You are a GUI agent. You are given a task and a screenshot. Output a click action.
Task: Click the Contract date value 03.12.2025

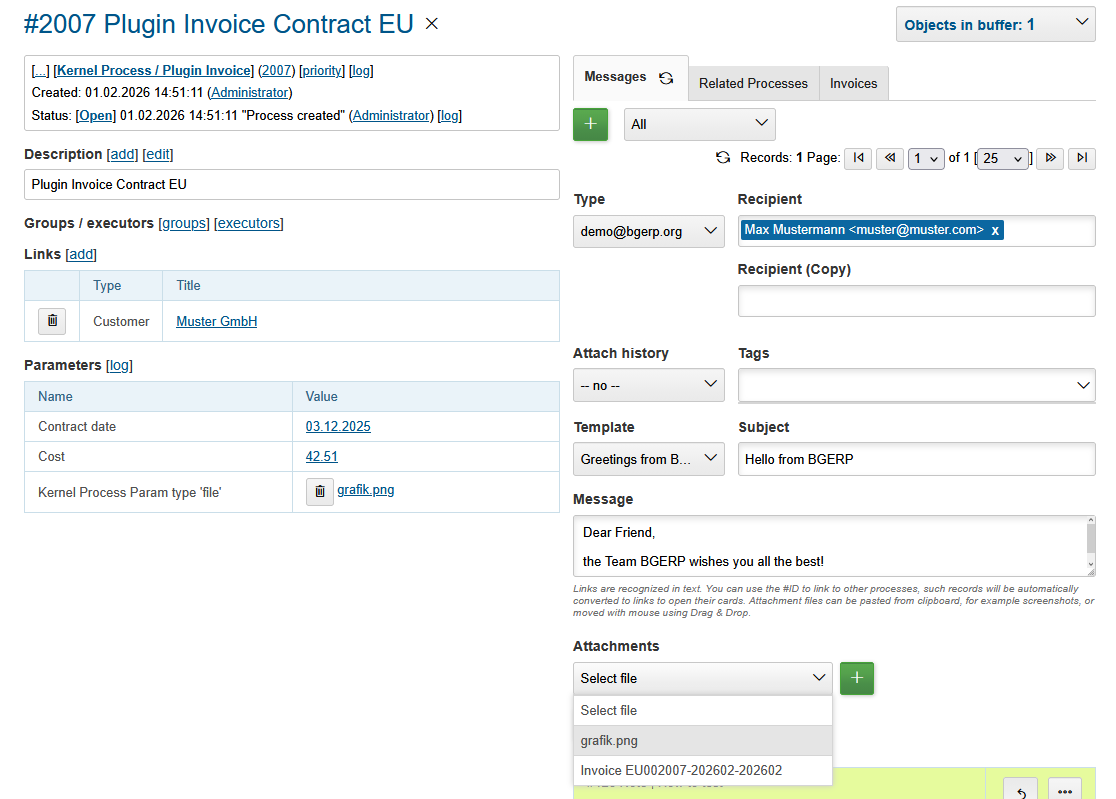[x=338, y=426]
